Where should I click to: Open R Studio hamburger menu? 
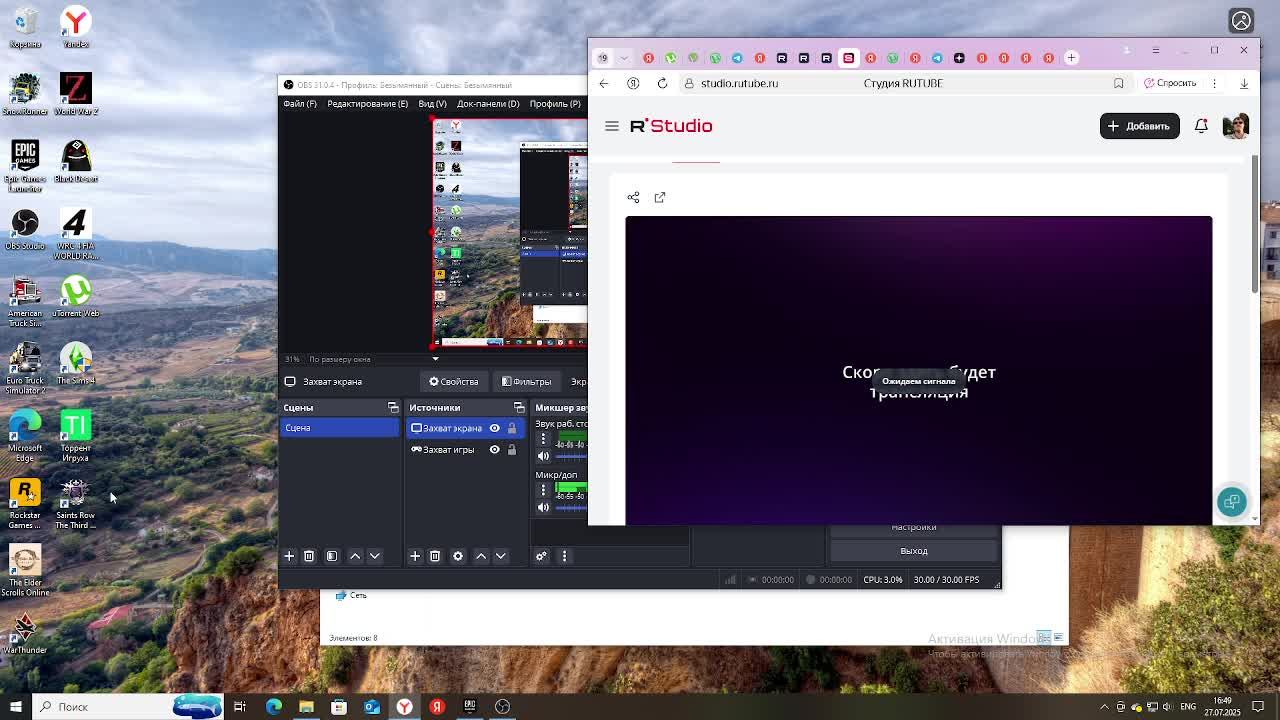tap(612, 126)
